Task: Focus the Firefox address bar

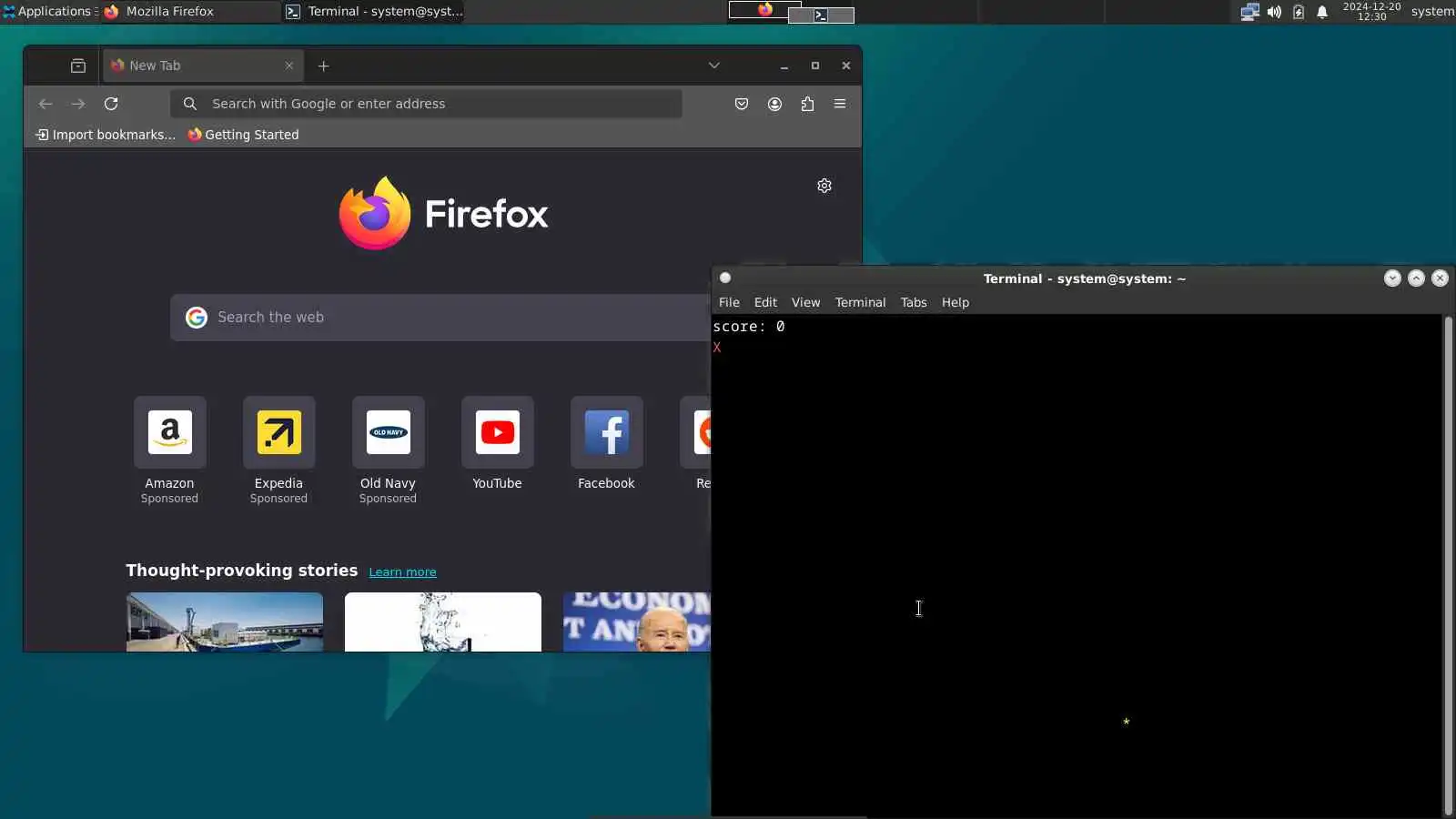Action: click(x=426, y=104)
